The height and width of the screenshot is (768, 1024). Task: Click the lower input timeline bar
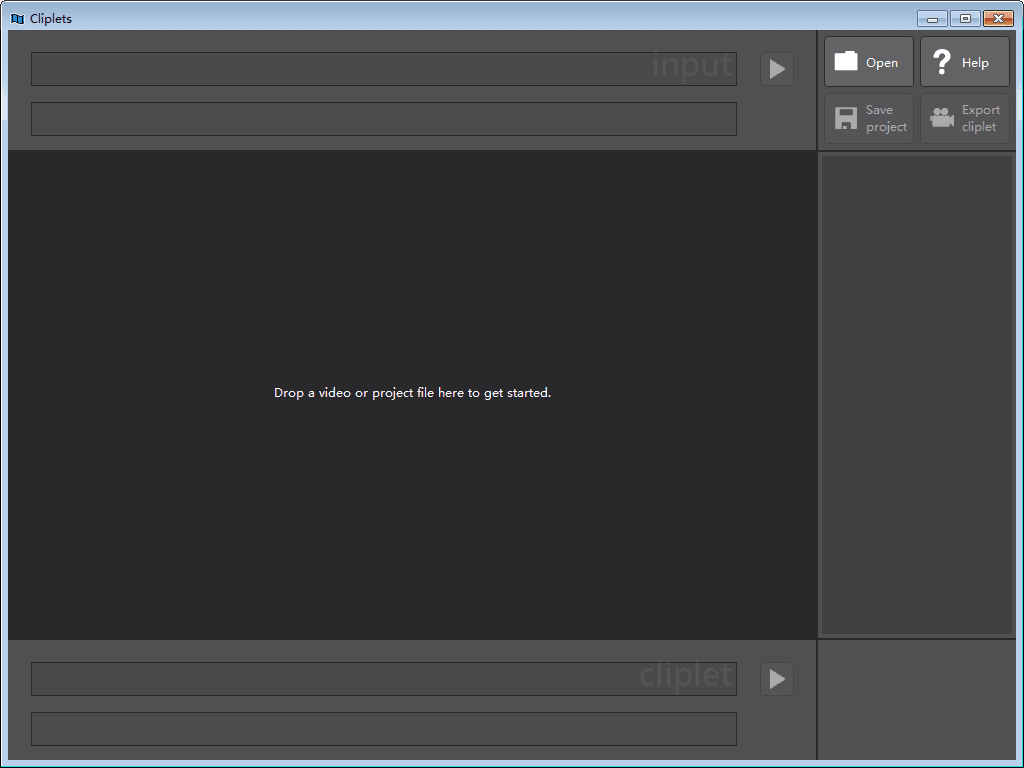[383, 118]
